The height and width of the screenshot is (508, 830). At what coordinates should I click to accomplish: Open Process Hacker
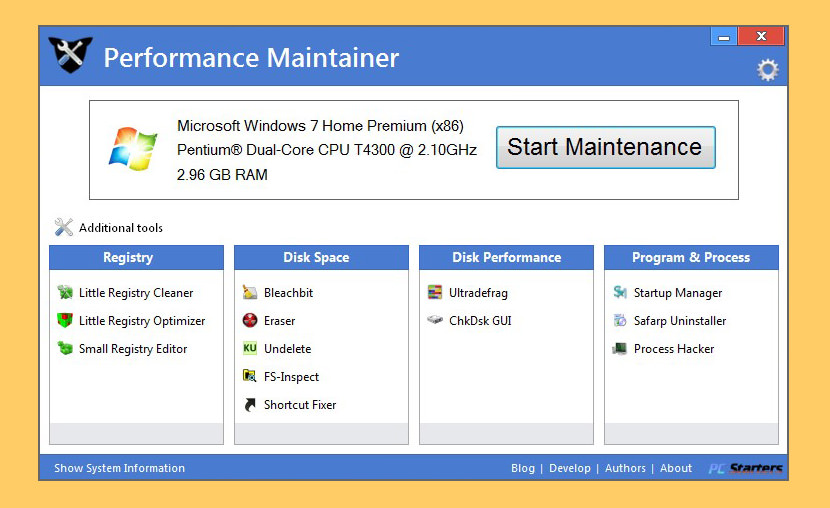(x=674, y=349)
